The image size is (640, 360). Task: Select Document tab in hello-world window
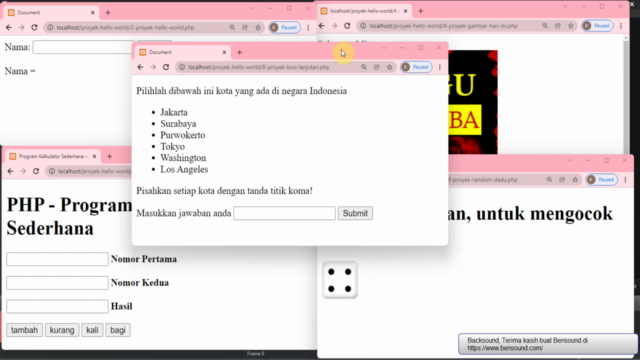coord(51,13)
